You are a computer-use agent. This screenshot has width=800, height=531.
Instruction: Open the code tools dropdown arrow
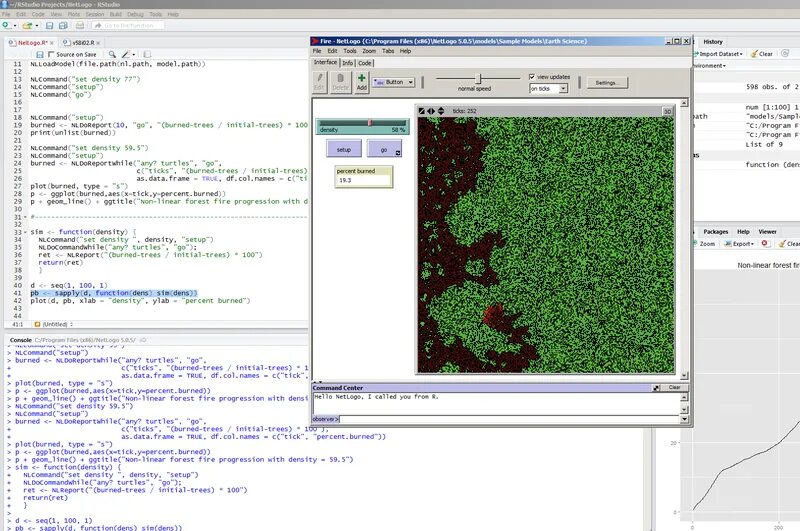134,55
